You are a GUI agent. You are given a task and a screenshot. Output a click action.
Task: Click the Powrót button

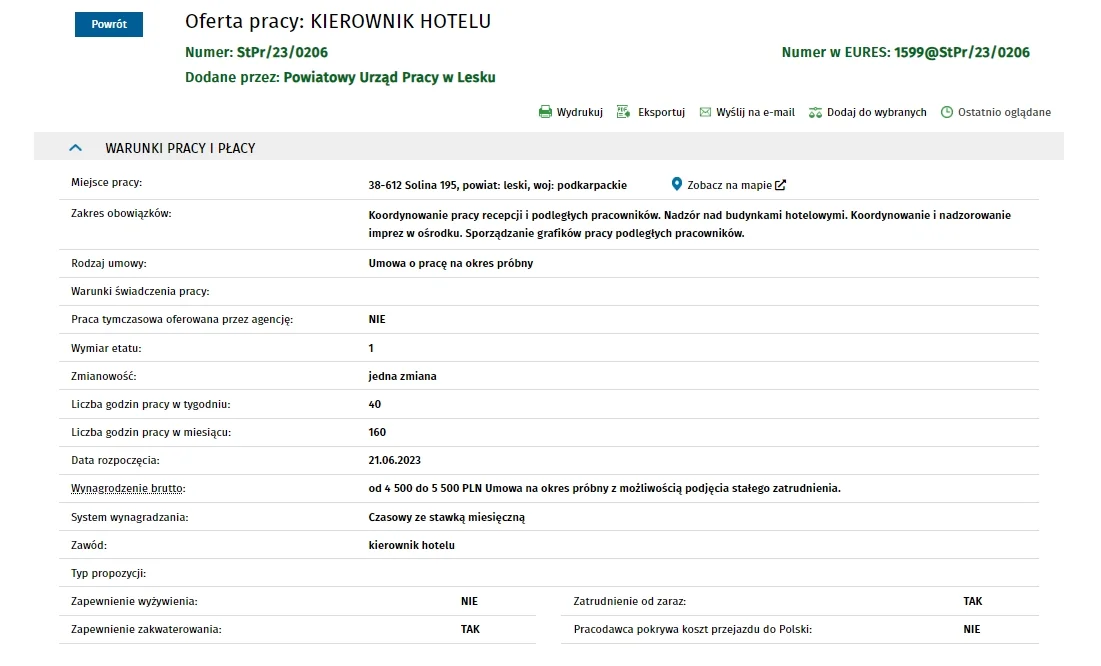(x=109, y=24)
